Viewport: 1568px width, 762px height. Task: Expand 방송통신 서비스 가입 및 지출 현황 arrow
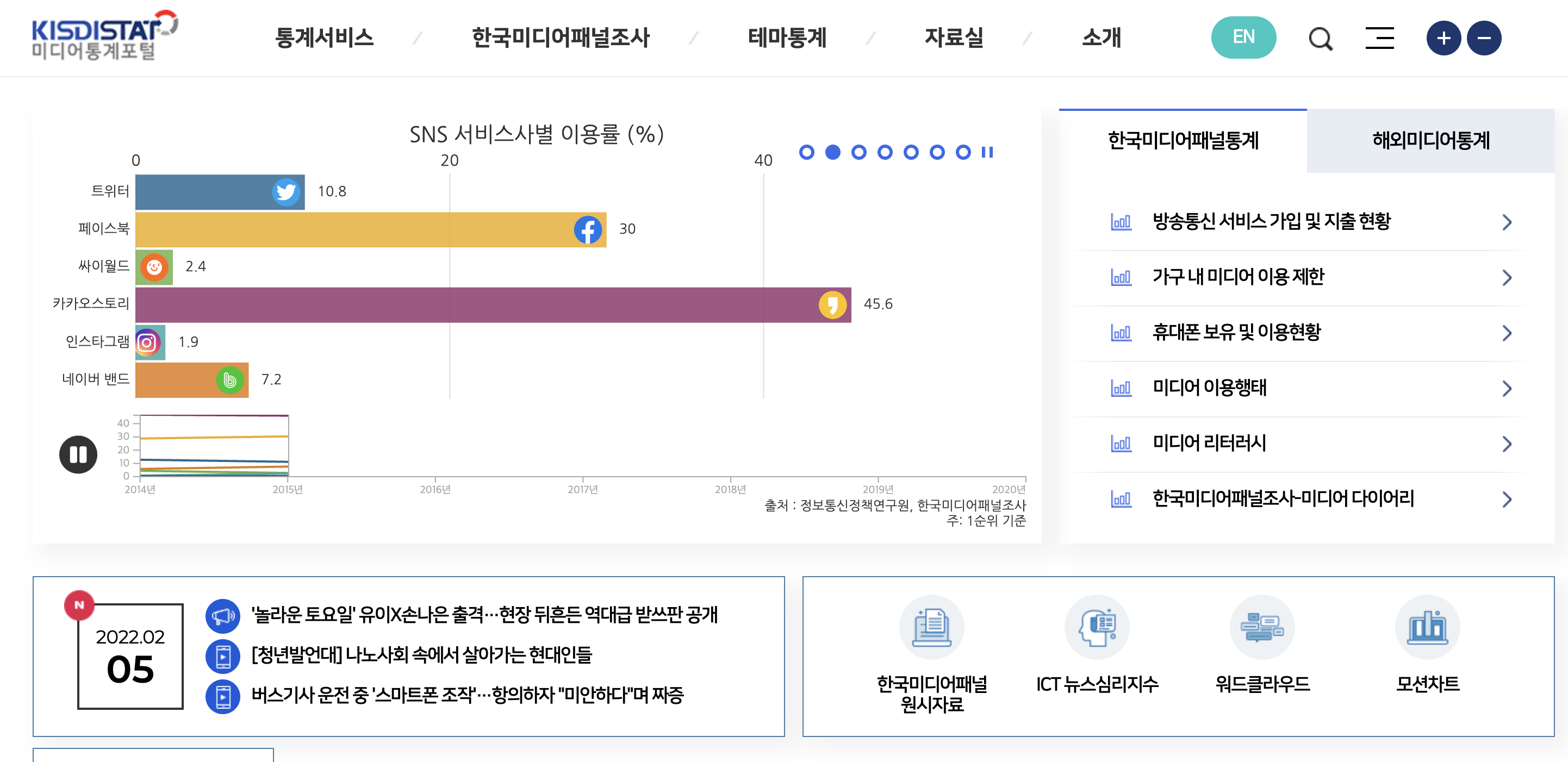click(1507, 222)
